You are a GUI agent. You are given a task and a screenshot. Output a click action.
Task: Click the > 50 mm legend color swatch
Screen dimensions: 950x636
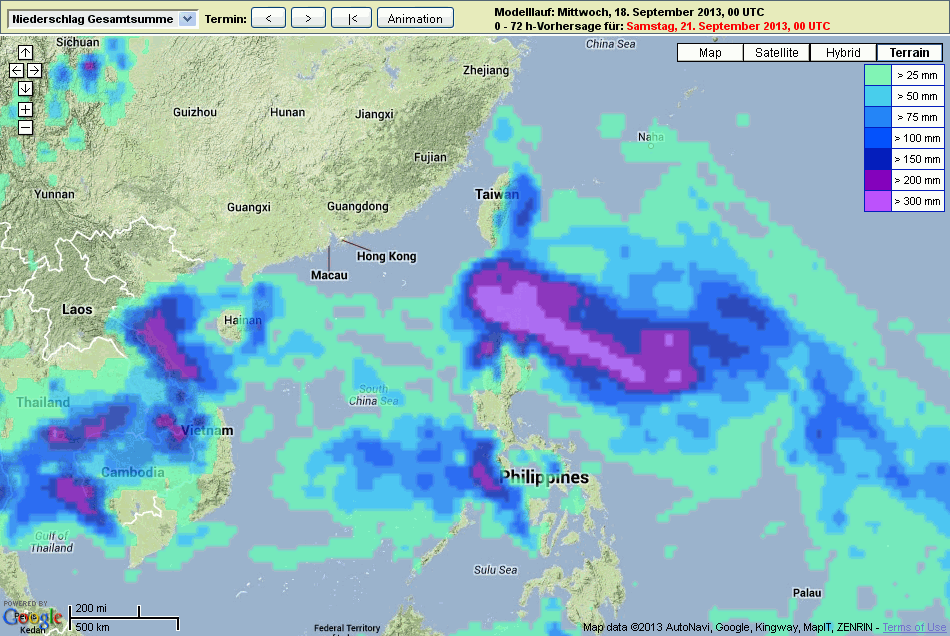click(x=878, y=96)
